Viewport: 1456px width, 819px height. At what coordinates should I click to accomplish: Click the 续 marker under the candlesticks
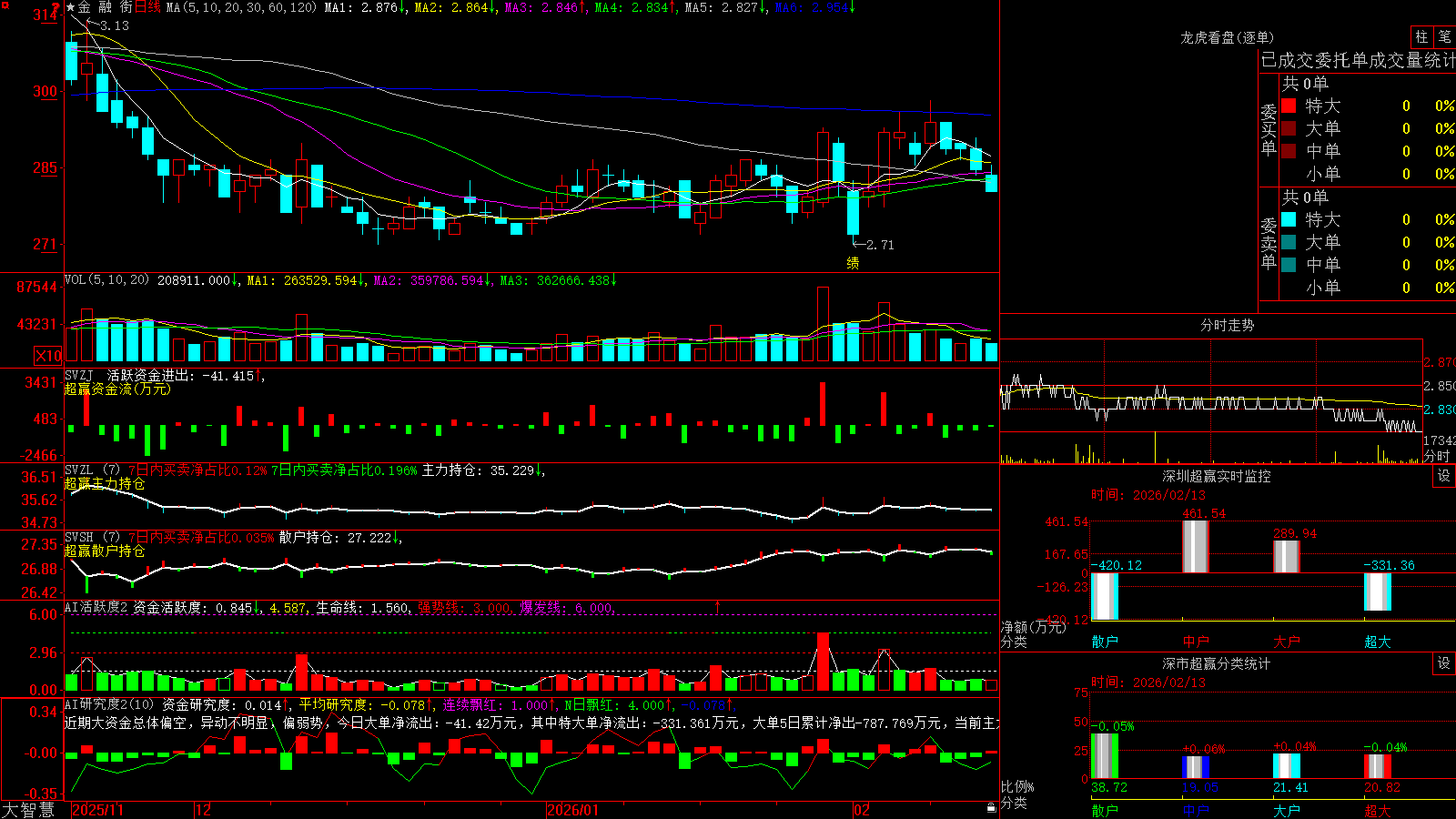(853, 263)
